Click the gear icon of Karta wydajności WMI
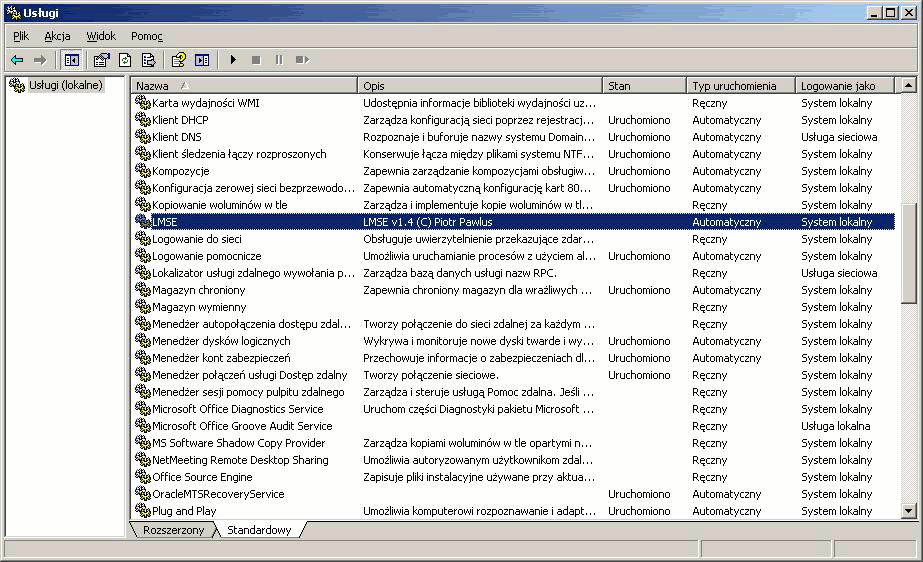923x562 pixels. tap(143, 102)
